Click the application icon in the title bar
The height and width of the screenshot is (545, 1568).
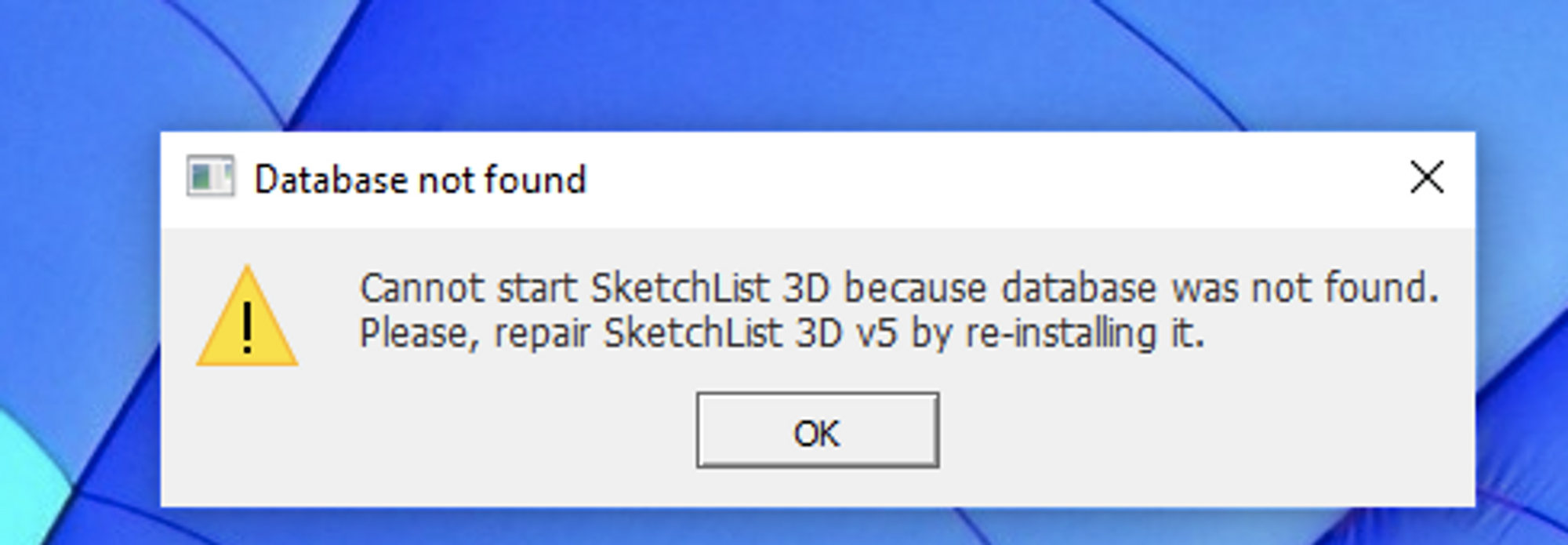click(x=210, y=176)
